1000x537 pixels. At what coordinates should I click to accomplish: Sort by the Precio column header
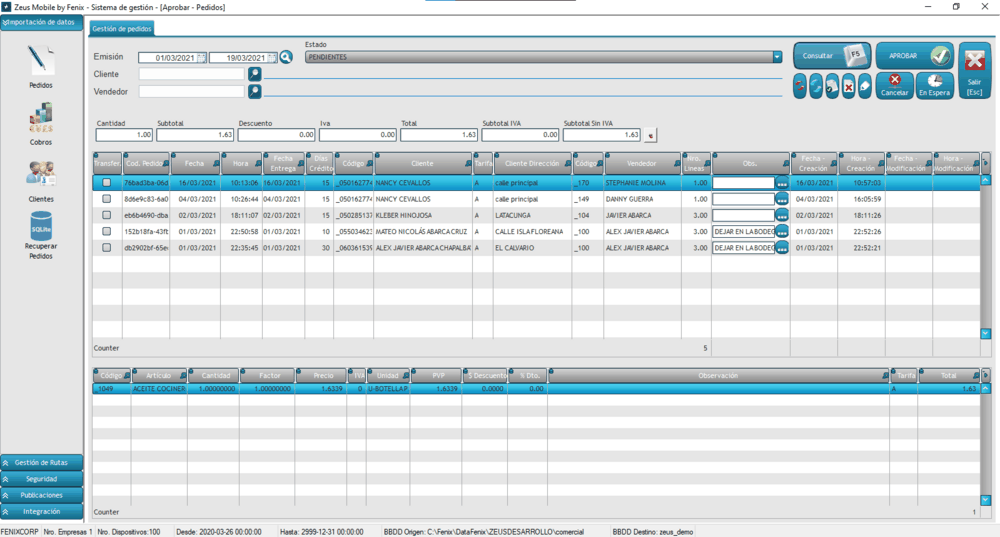[323, 376]
